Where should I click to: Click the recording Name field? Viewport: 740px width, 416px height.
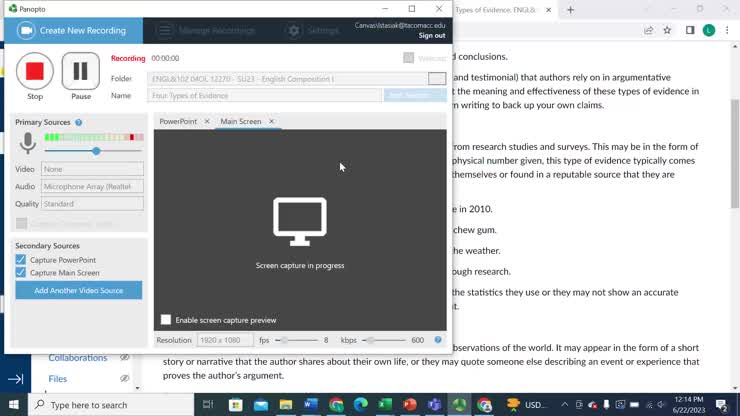pos(264,95)
